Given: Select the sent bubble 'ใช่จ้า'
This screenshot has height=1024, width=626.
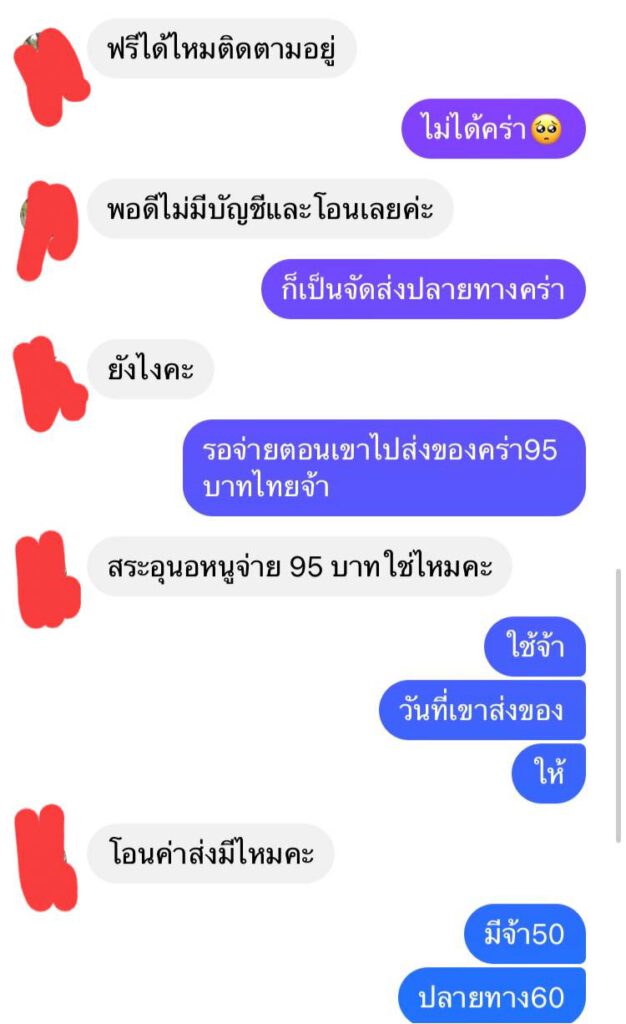Looking at the screenshot, I should click(535, 647).
